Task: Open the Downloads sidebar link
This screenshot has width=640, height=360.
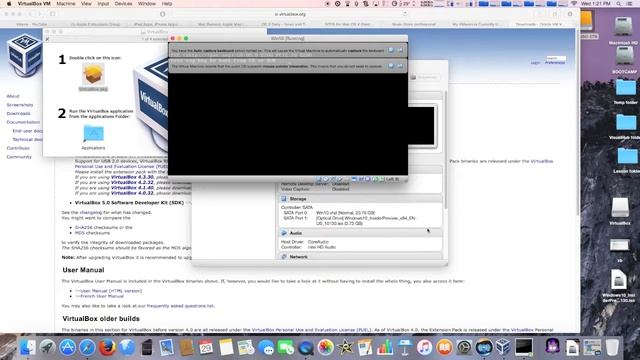Action: click(18, 113)
